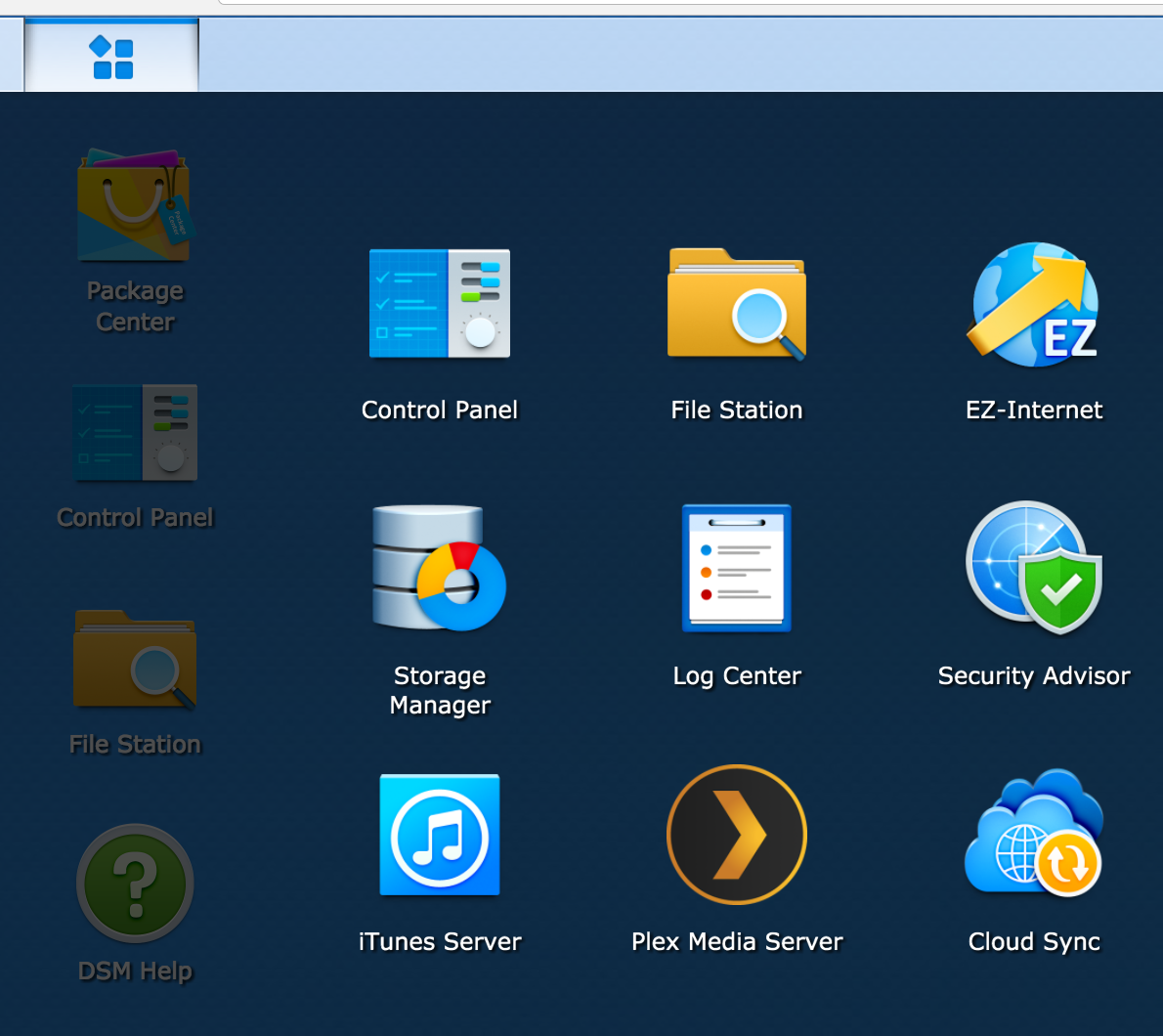Click the "EZ-Internet" label text

(x=1034, y=410)
